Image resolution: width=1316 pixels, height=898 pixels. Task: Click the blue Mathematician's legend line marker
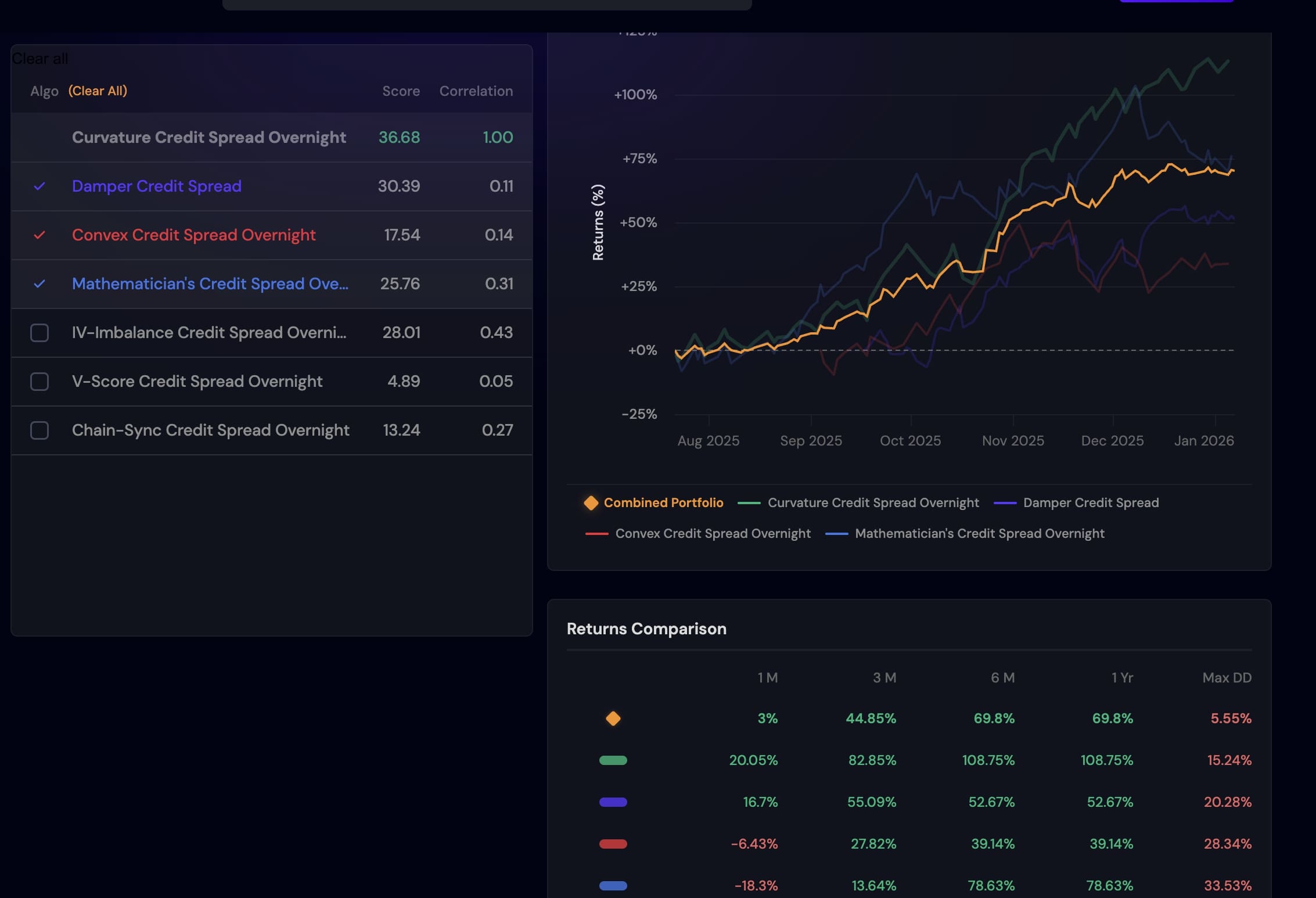click(x=836, y=534)
